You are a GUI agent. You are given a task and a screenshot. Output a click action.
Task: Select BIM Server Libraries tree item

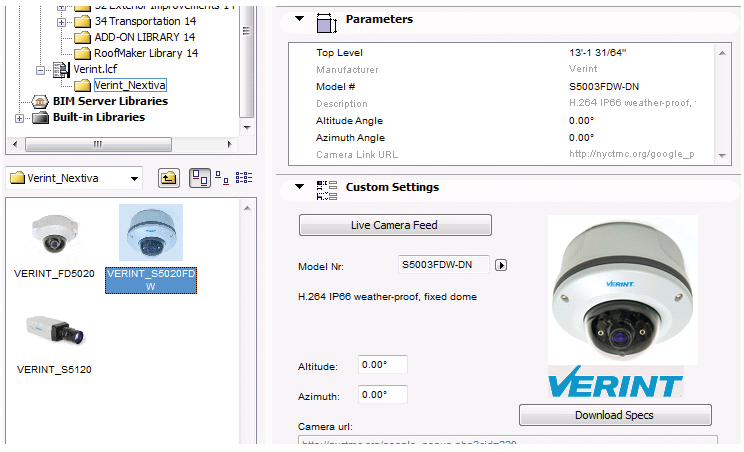coord(110,101)
